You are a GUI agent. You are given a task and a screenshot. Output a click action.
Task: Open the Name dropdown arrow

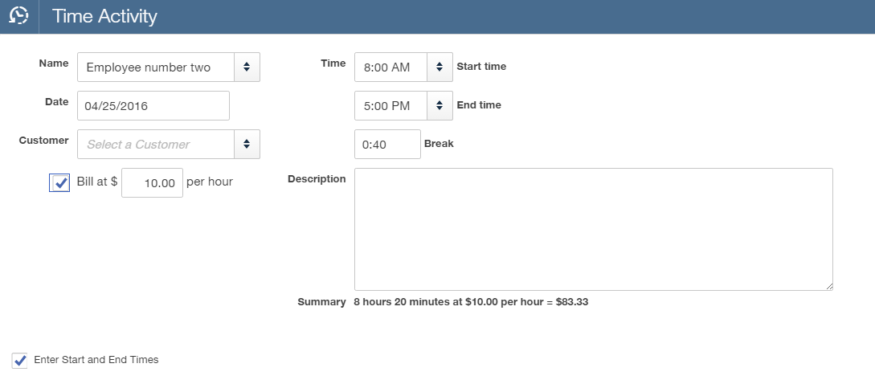click(247, 67)
